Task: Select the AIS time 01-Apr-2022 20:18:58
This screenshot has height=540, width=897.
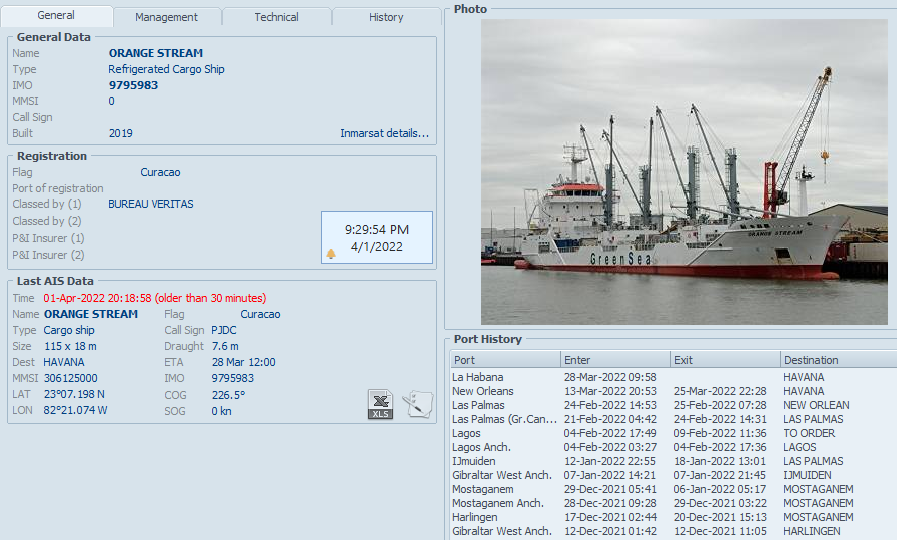Action: click(97, 298)
